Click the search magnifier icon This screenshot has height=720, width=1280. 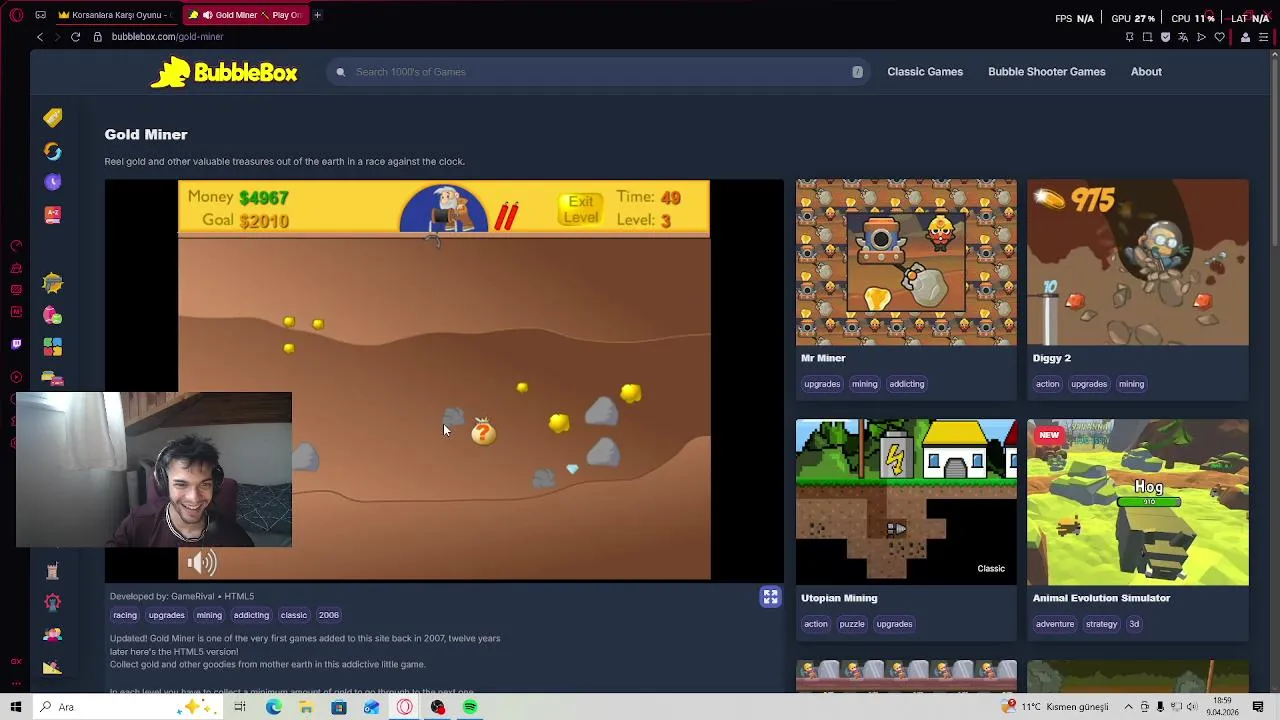(341, 72)
